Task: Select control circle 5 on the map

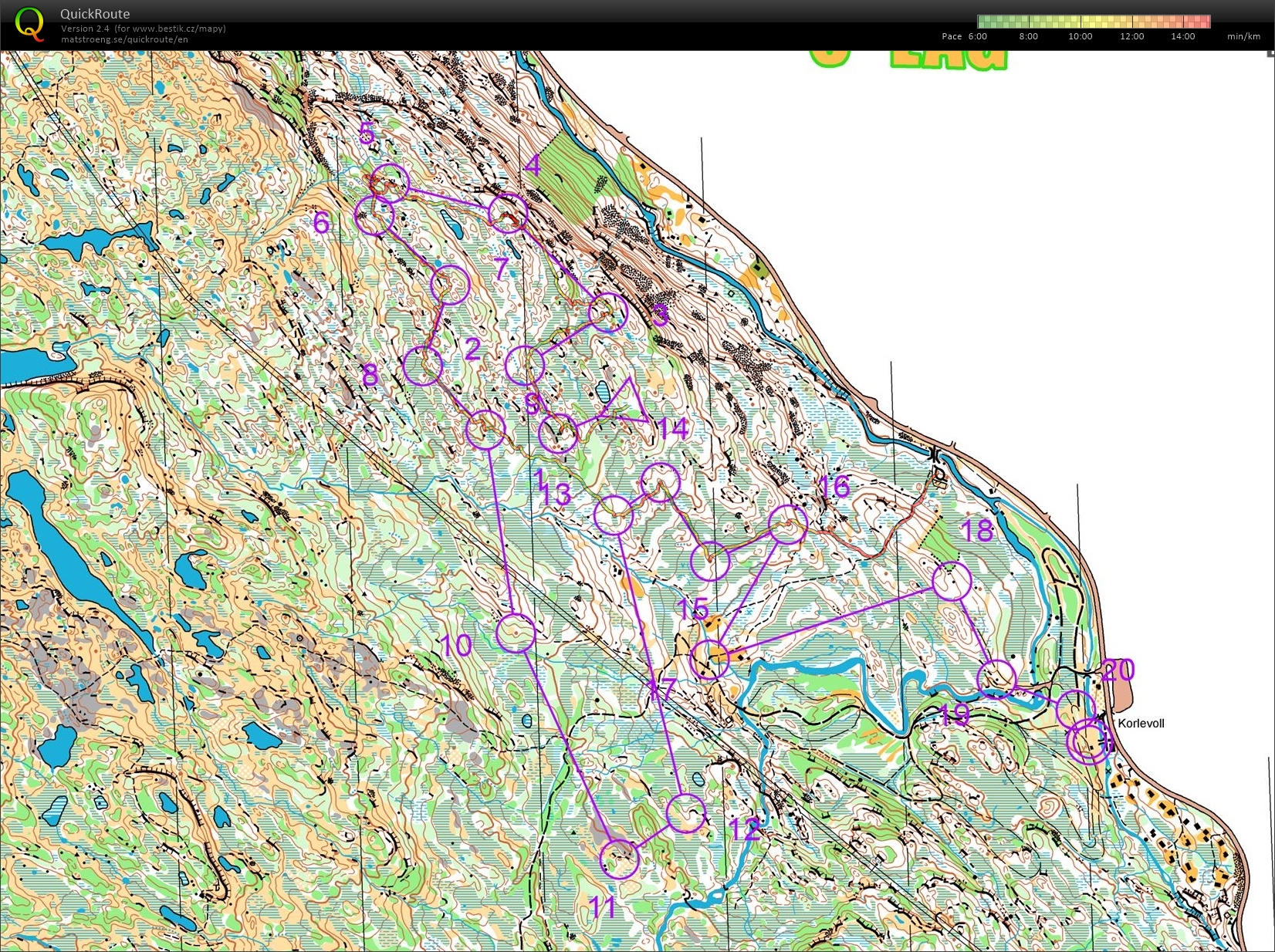Action: [x=390, y=181]
